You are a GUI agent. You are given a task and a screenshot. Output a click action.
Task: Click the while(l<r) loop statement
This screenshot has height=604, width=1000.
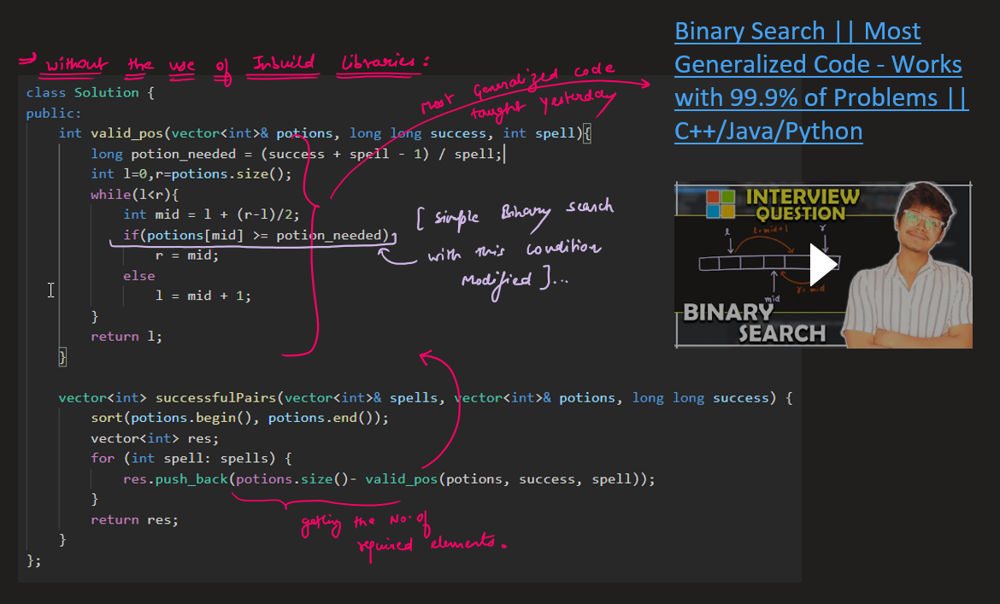134,194
